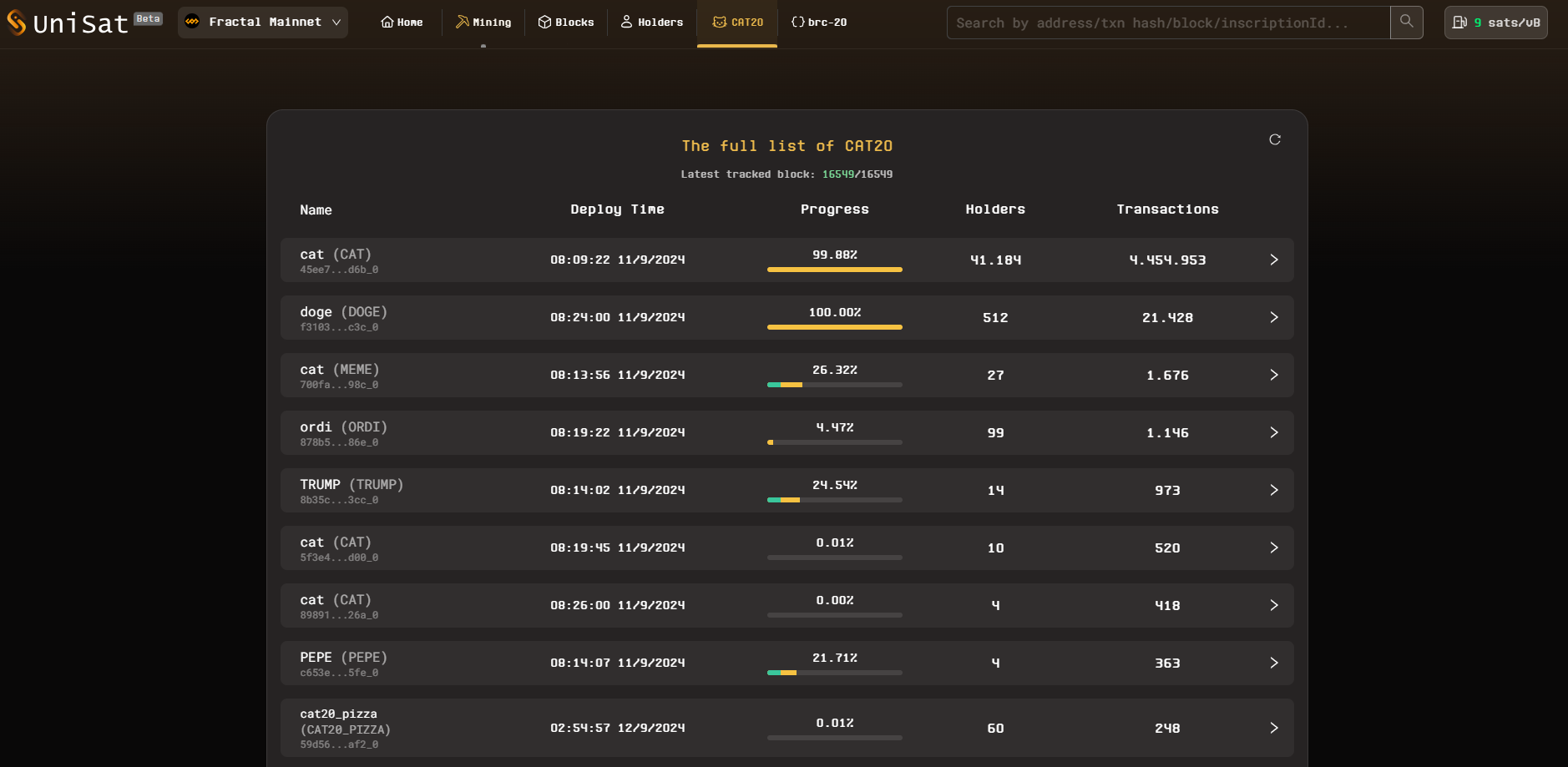Click the 99.88% progress bar
Viewport: 1568px width, 767px height.
pyautogui.click(x=835, y=270)
